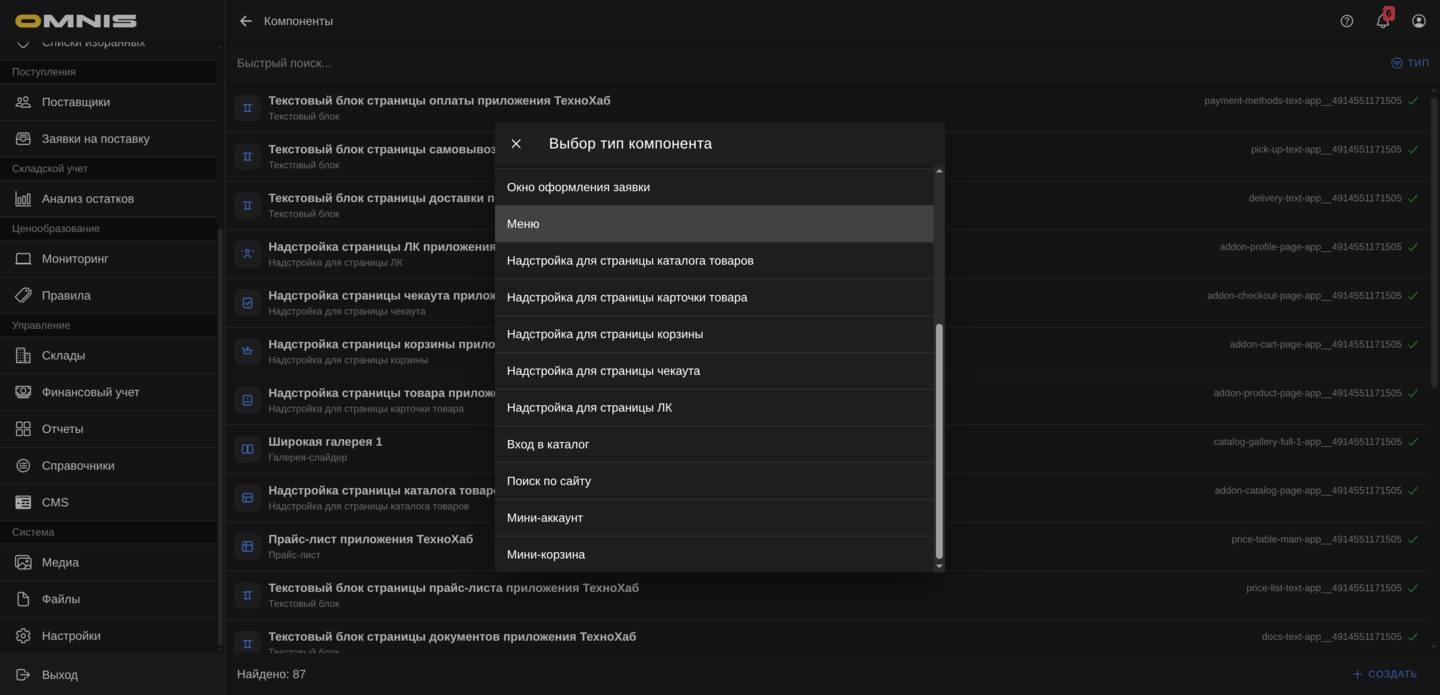This screenshot has width=1440, height=695.
Task: Select Меню in component type list
Action: coord(714,224)
